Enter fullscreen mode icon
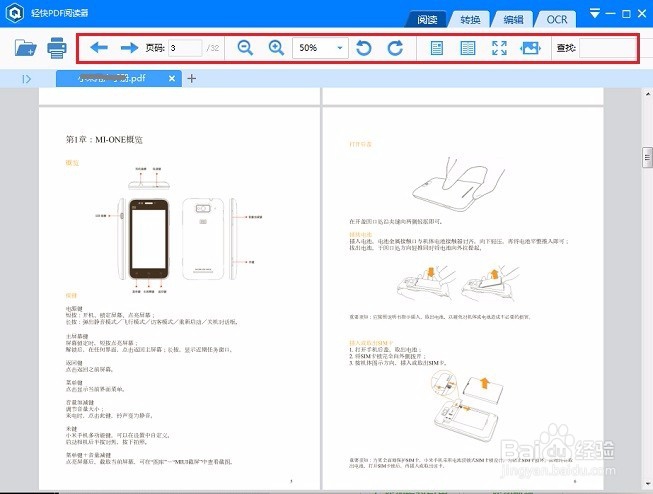This screenshot has width=653, height=494. tap(499, 48)
